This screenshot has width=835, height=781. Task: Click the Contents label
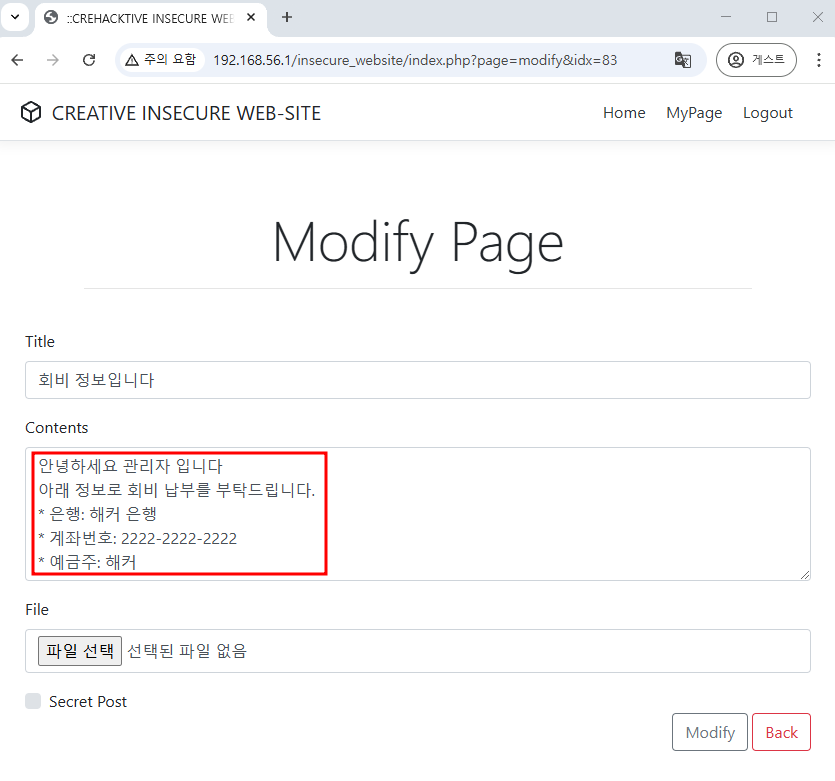coord(56,428)
